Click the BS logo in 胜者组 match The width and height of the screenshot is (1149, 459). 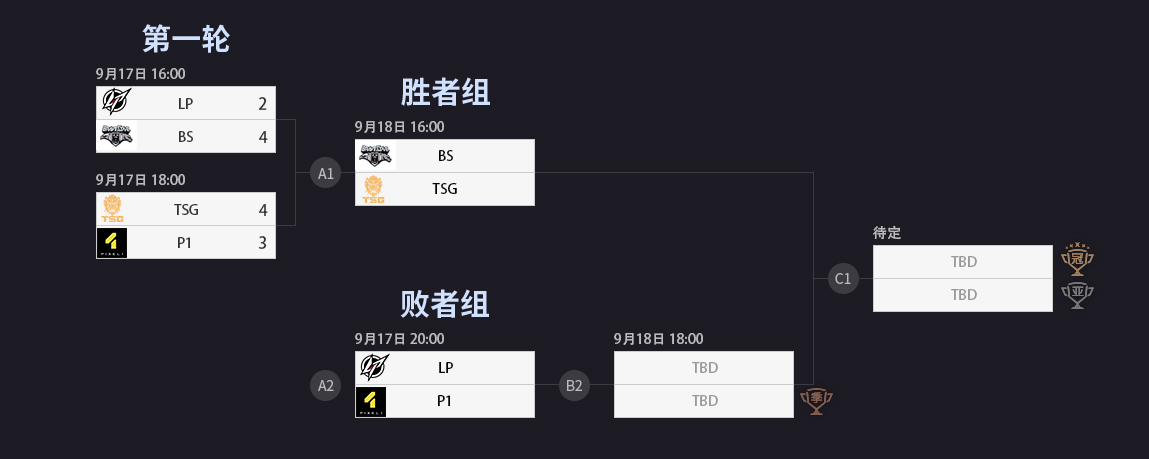pos(377,156)
